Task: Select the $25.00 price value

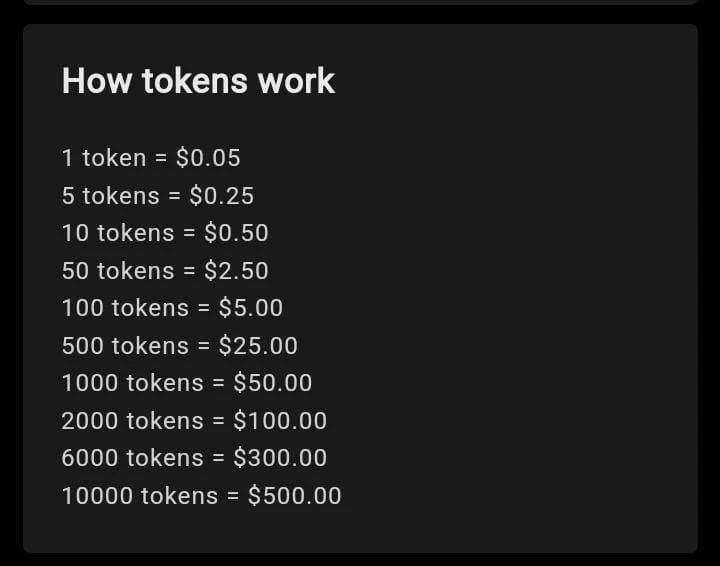Action: (258, 346)
